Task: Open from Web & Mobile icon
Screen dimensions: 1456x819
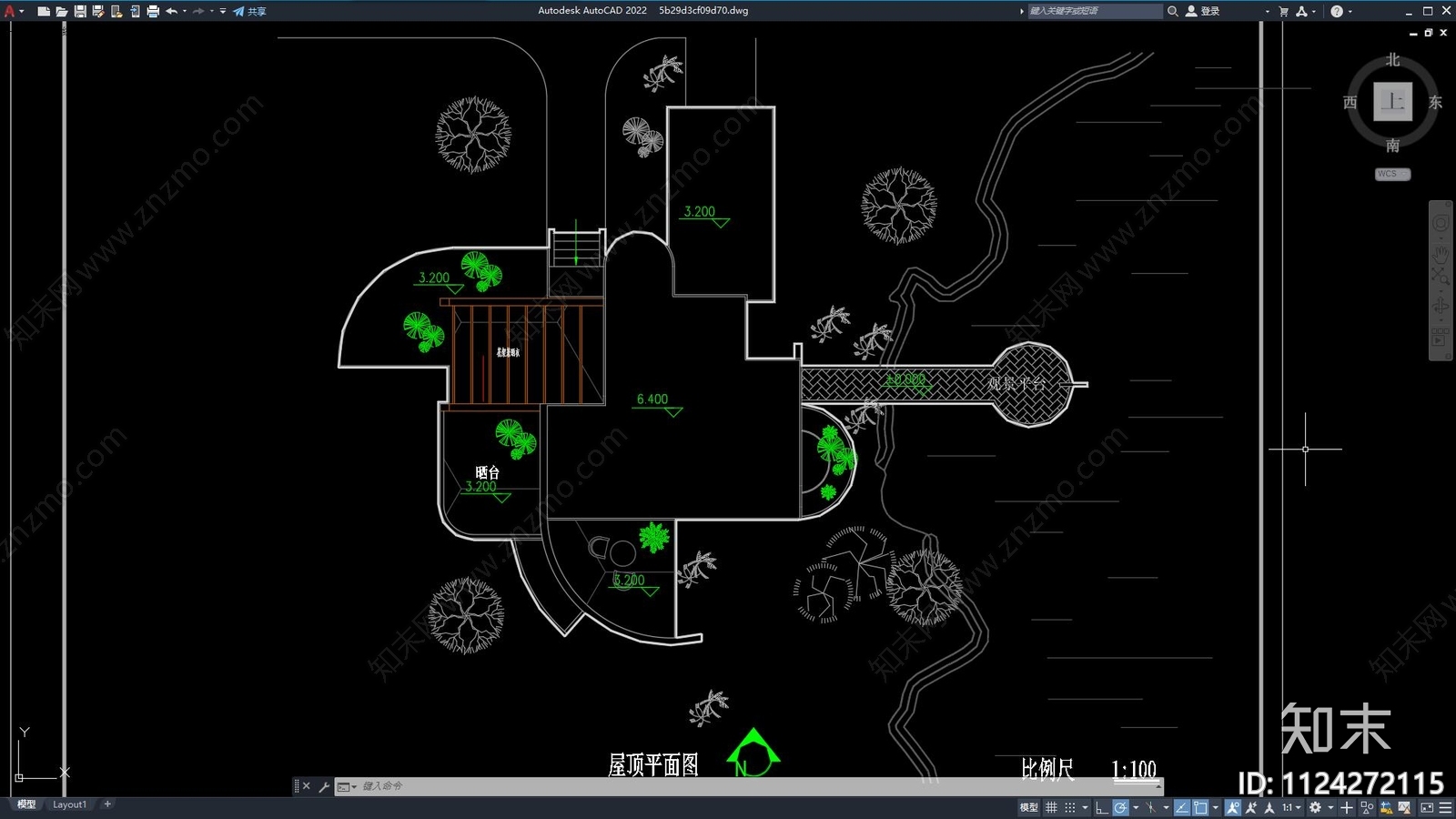Action: (116, 11)
